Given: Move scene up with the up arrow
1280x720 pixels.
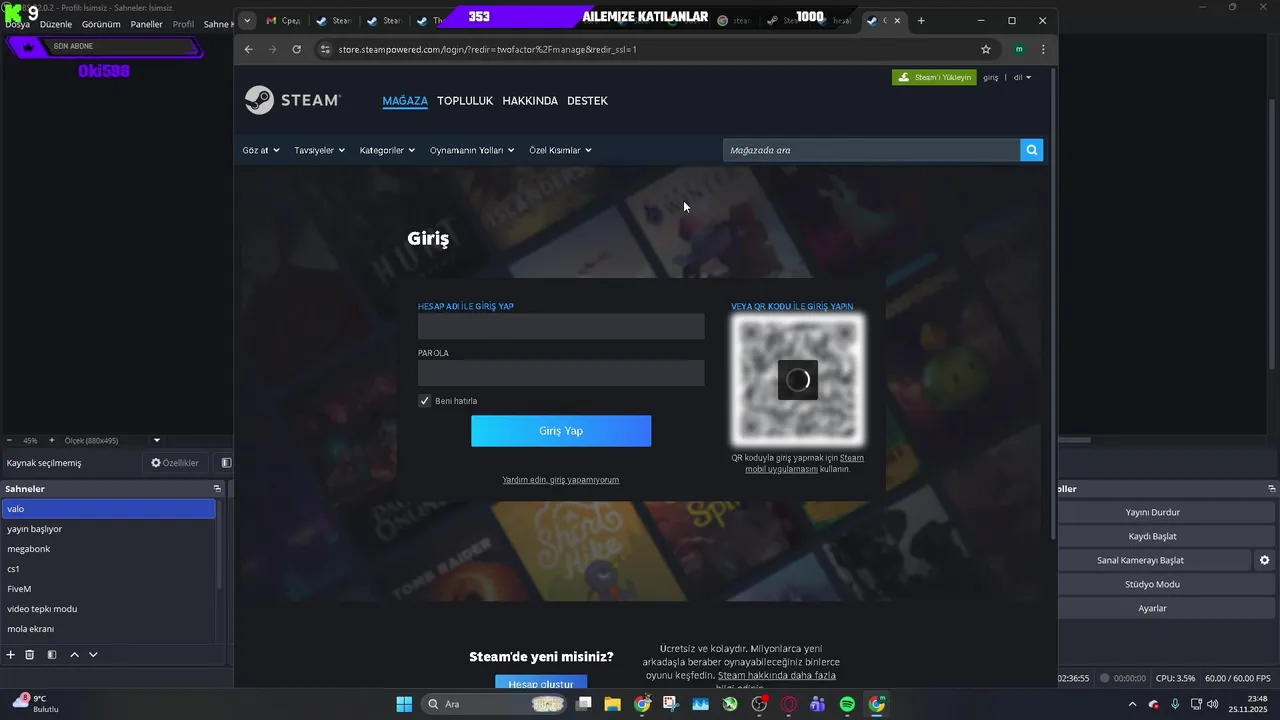Looking at the screenshot, I should 74,654.
